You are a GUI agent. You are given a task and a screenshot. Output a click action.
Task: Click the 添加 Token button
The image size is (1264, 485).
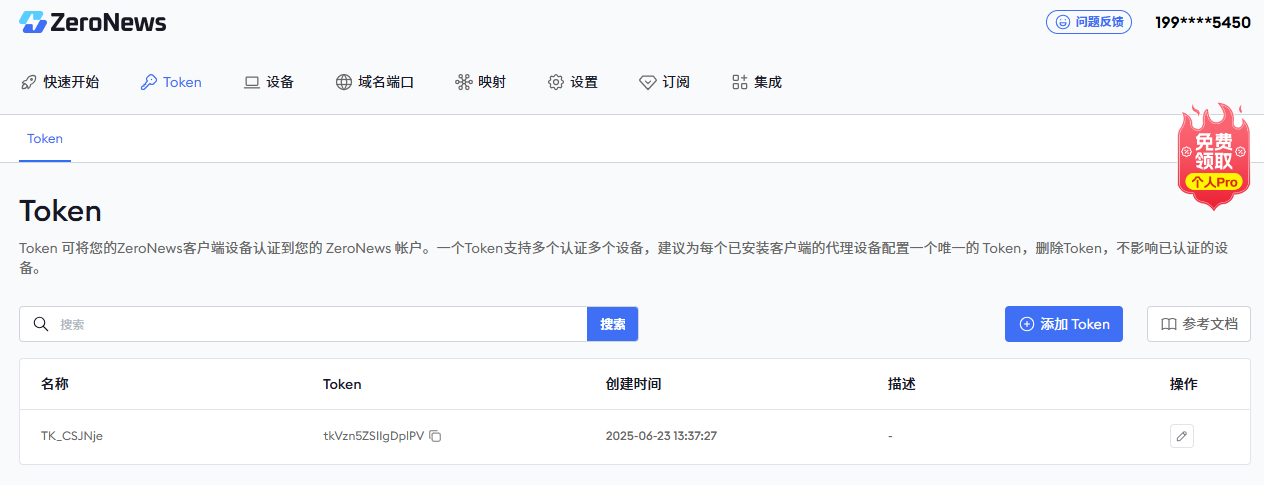pyautogui.click(x=1064, y=324)
